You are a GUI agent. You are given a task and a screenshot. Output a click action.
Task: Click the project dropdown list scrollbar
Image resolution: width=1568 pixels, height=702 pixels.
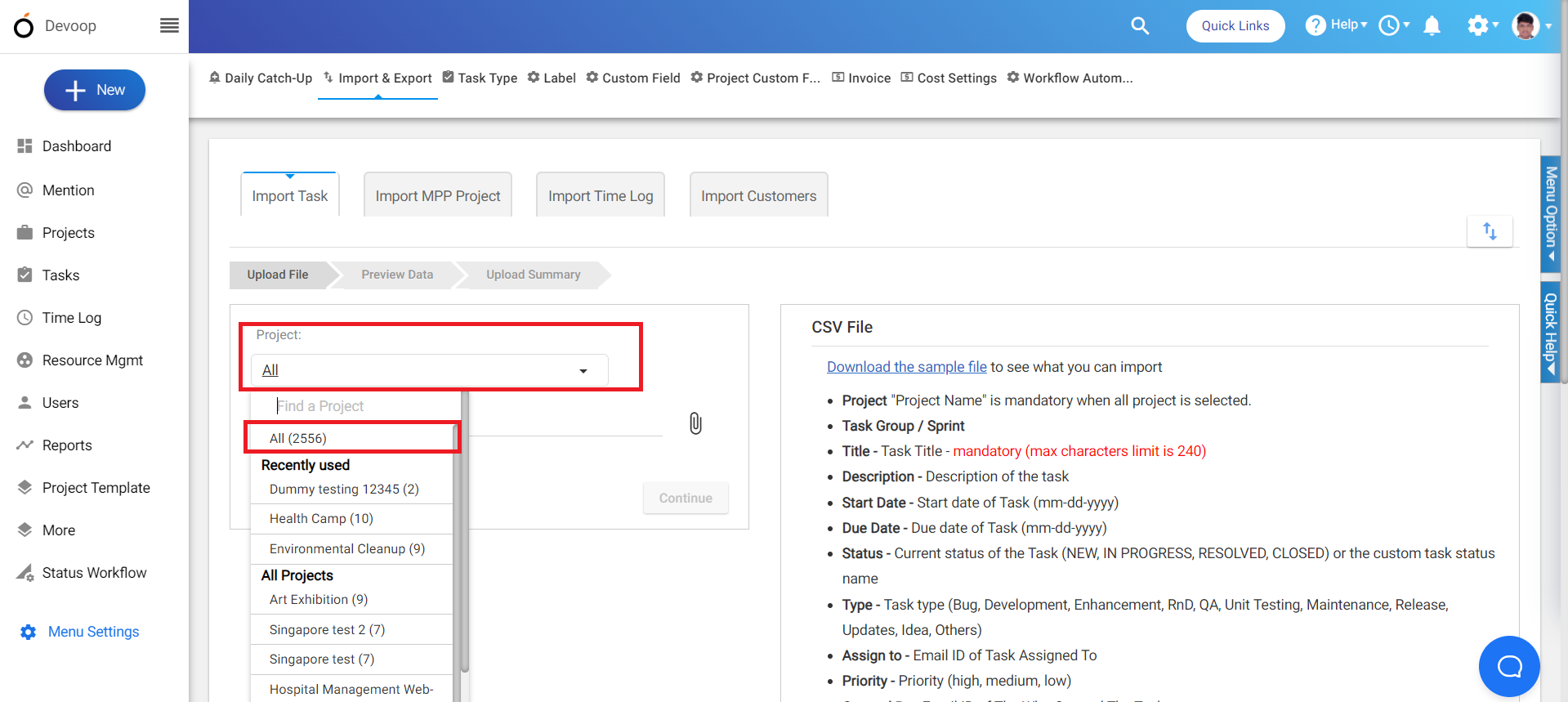(465, 531)
